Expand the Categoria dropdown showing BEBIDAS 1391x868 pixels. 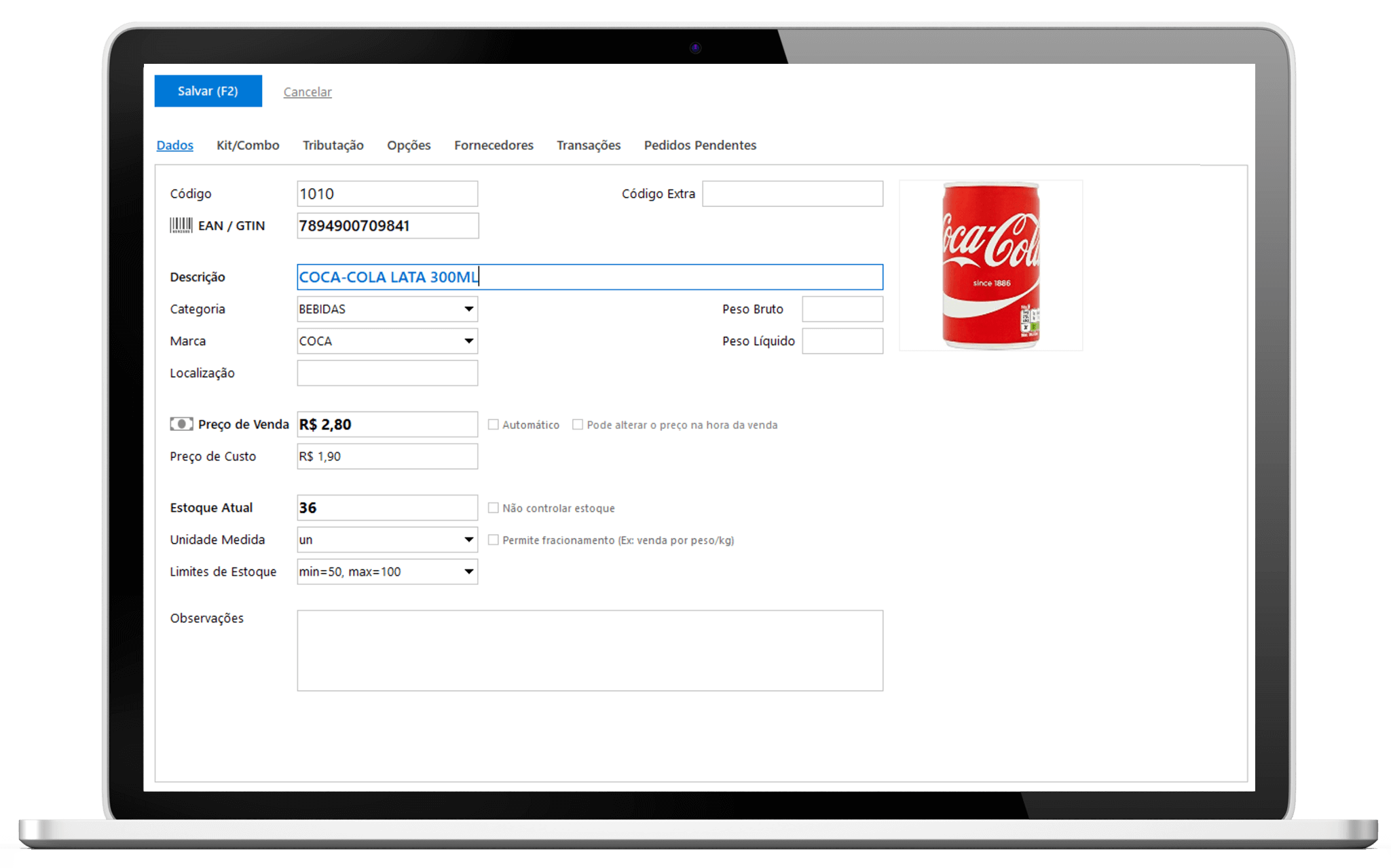click(x=468, y=309)
